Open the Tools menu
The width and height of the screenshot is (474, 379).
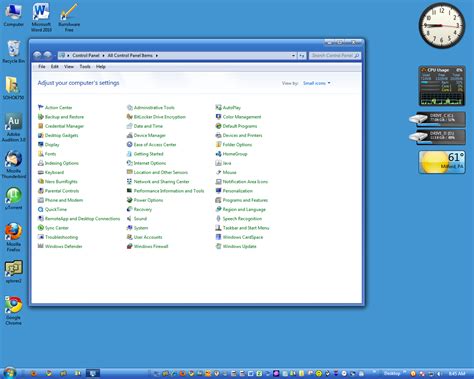click(x=85, y=67)
